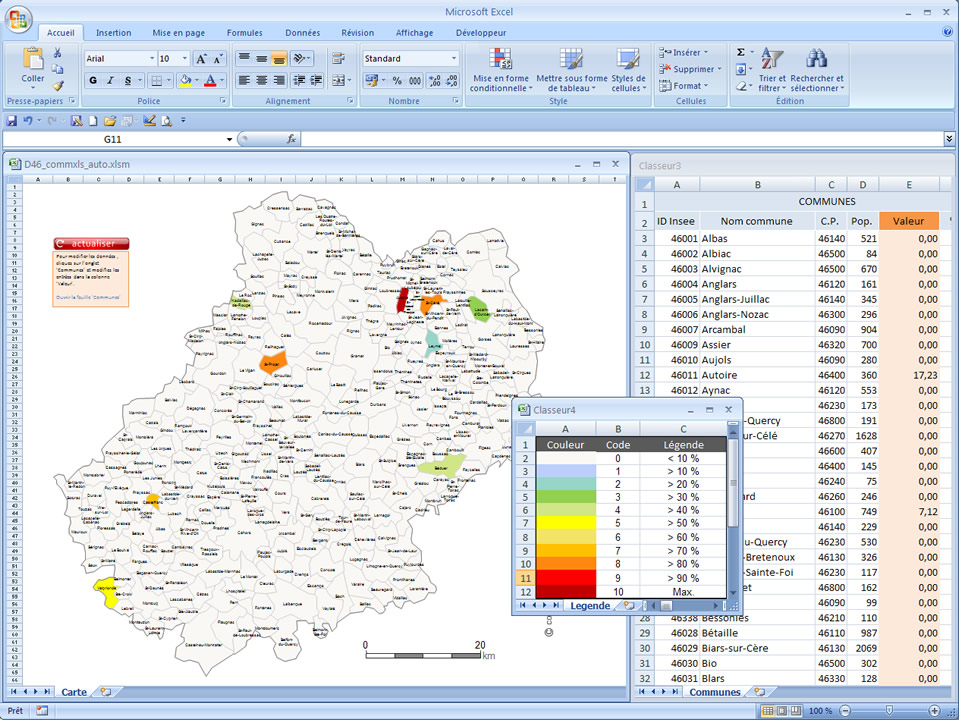Open the font name dropdown (Arial)

pos(152,59)
